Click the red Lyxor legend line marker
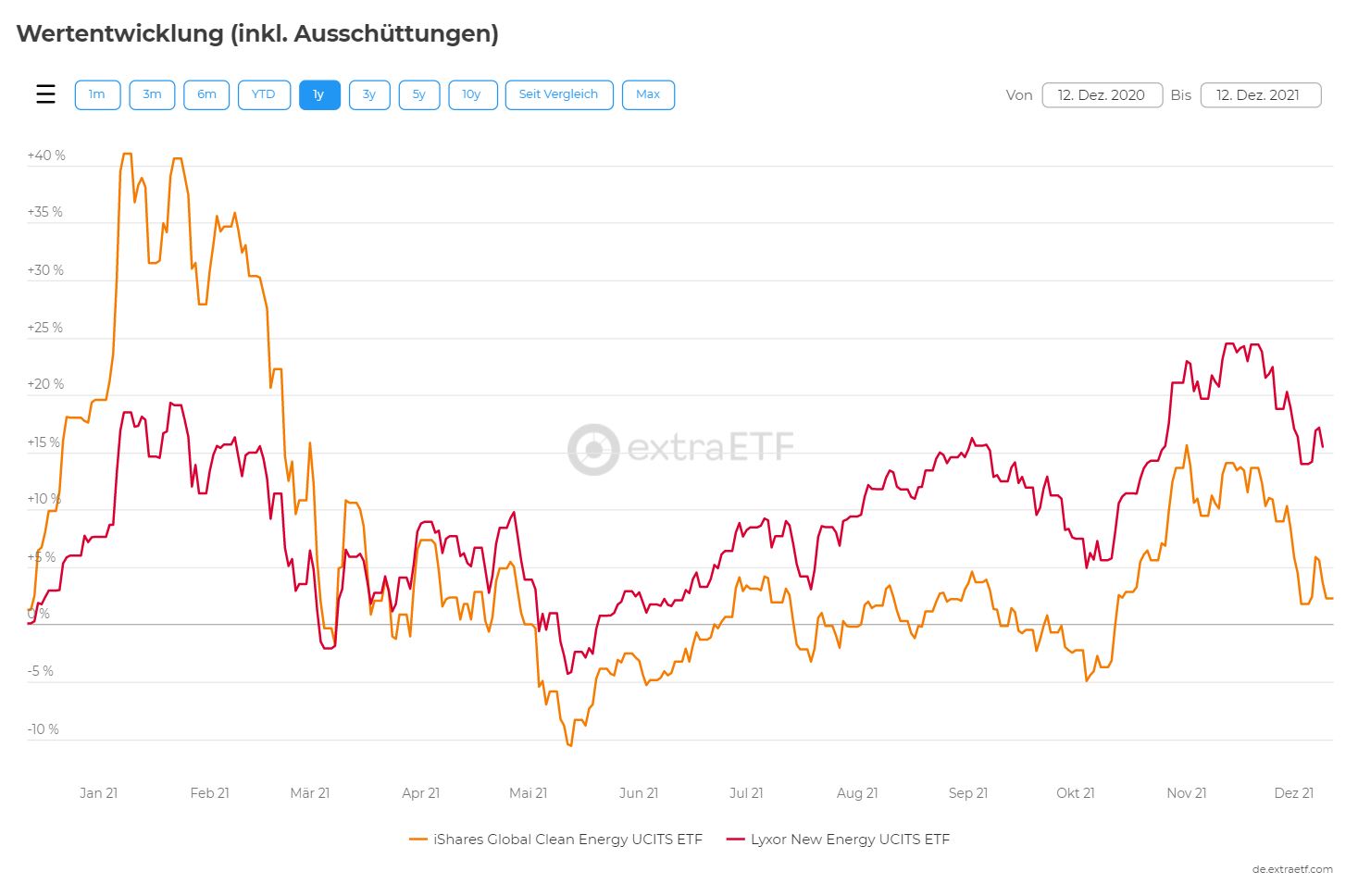Screen dimensions: 1358x896 click(736, 840)
